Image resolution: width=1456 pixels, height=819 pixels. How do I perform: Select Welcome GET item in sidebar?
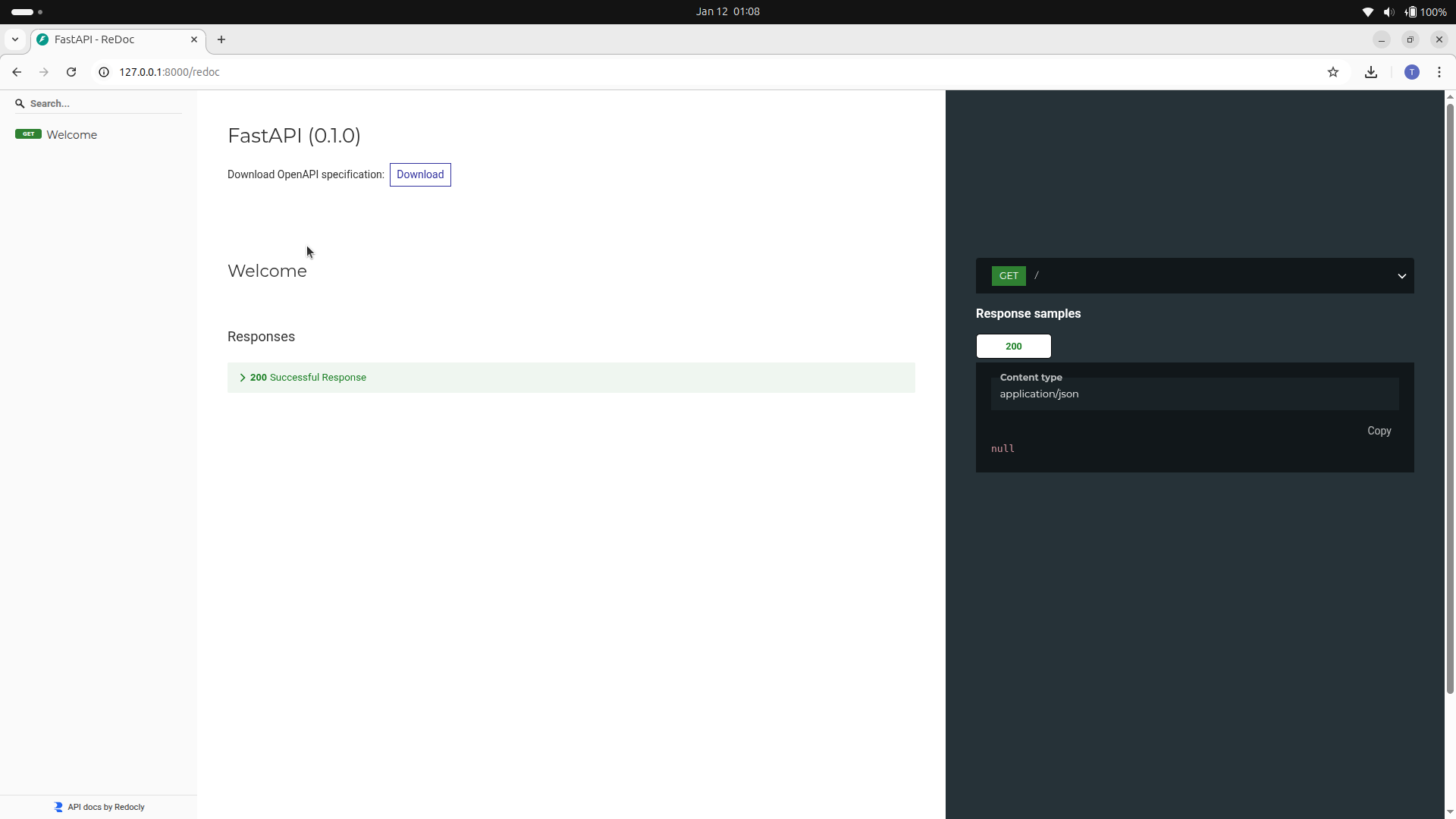tap(71, 135)
